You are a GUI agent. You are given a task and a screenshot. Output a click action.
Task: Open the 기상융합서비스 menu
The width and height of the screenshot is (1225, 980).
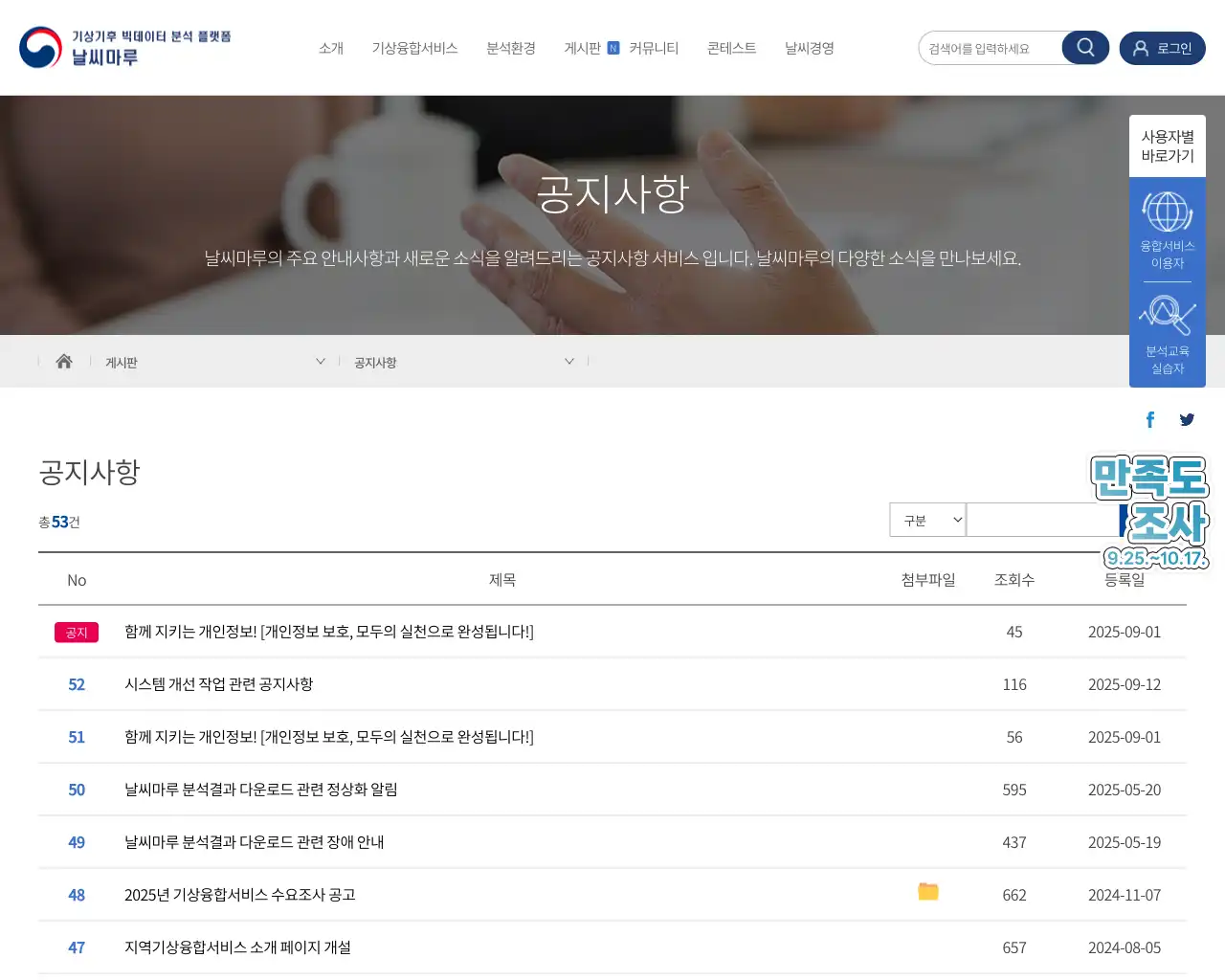(x=414, y=48)
